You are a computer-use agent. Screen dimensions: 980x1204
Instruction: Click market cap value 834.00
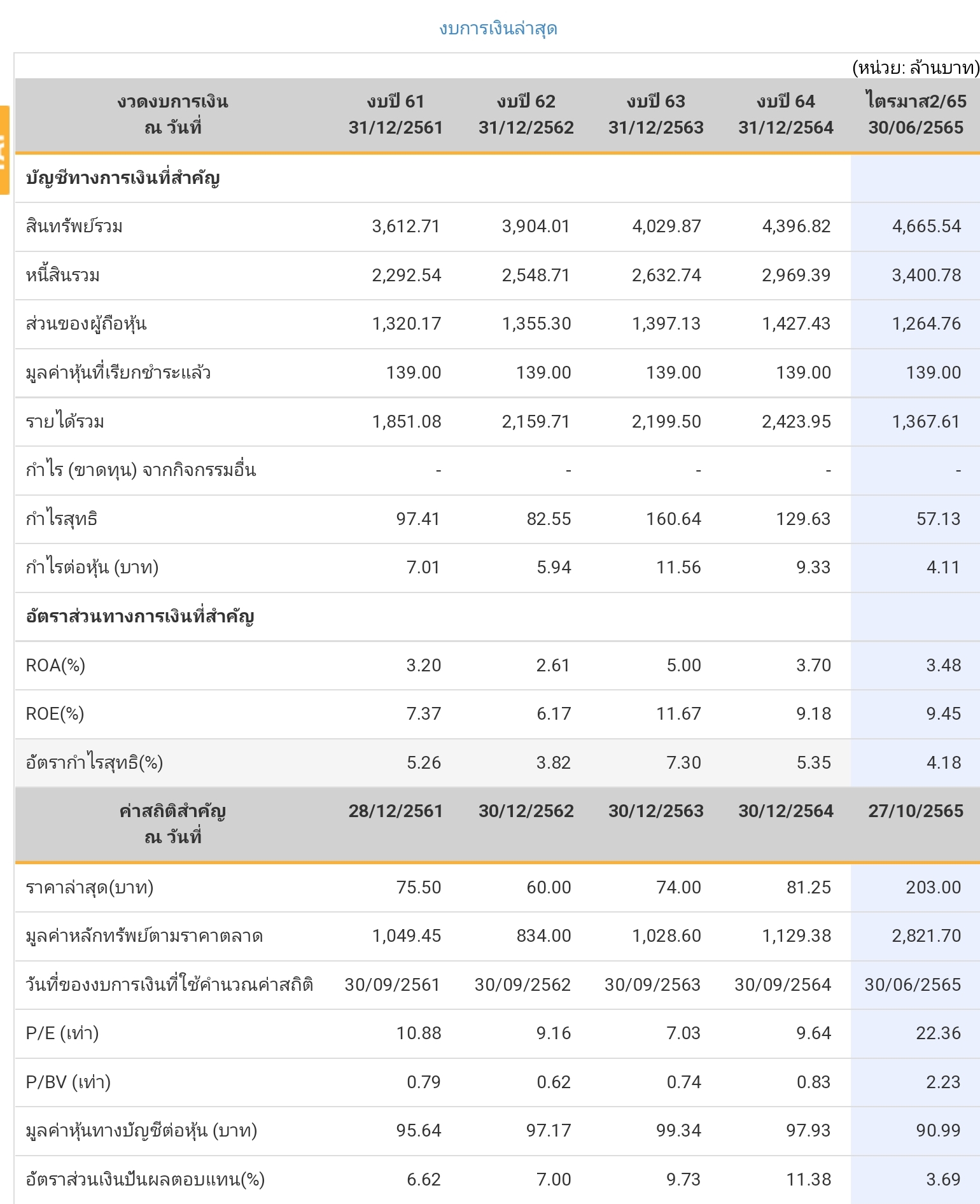543,936
